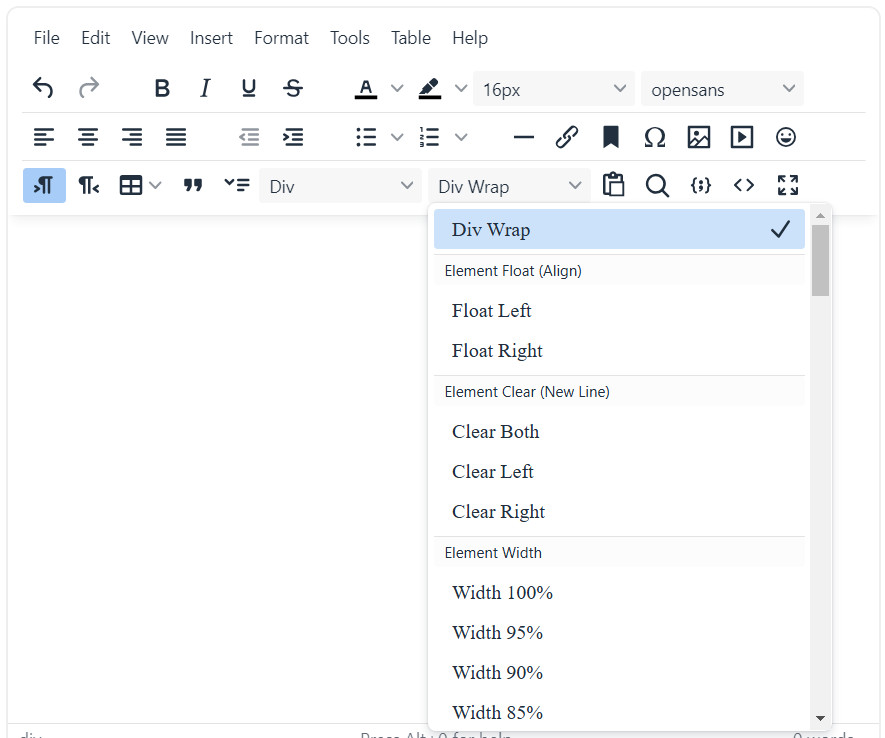The height and width of the screenshot is (738, 885).
Task: Open the Insert menu
Action: pyautogui.click(x=211, y=38)
